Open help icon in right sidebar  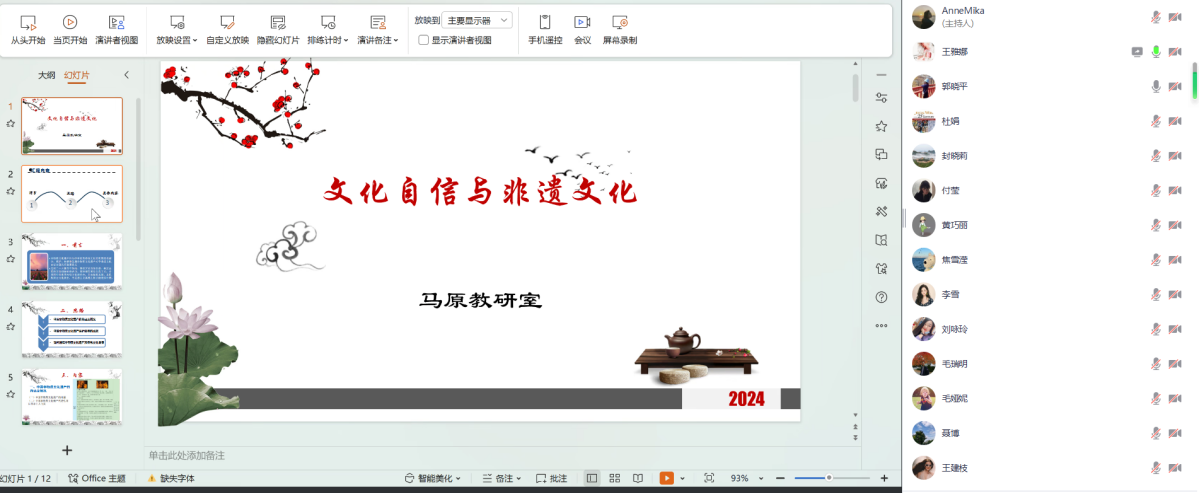(x=881, y=297)
